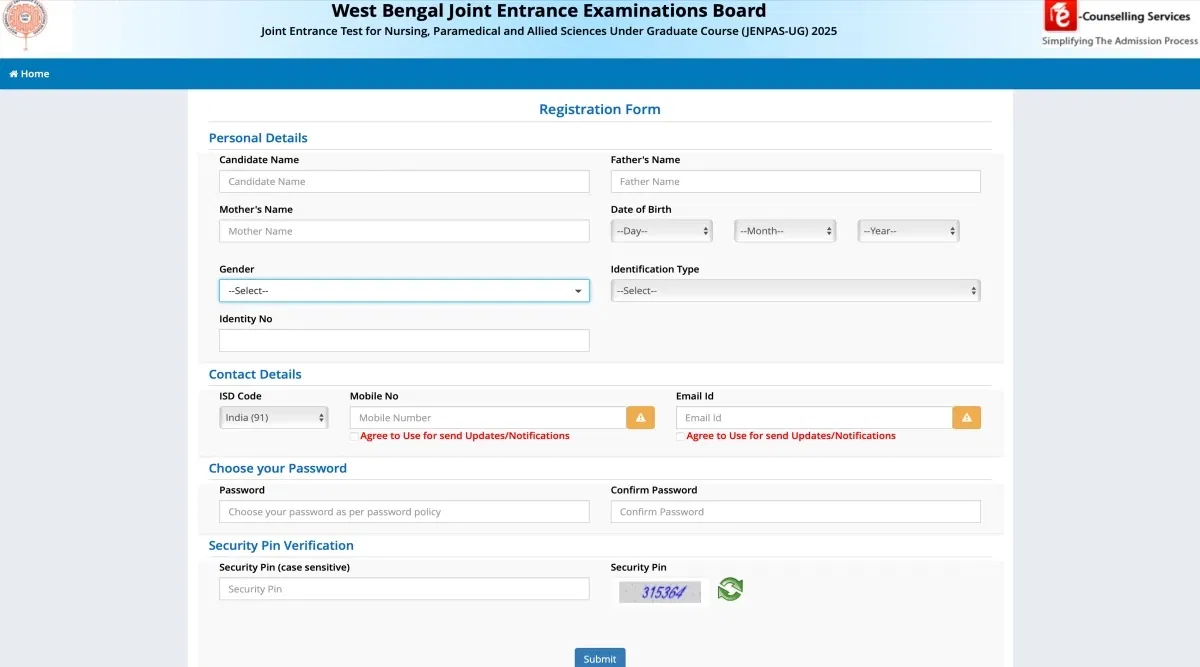Click the Security Pin Verification heading
The width and height of the screenshot is (1200, 667).
[281, 545]
